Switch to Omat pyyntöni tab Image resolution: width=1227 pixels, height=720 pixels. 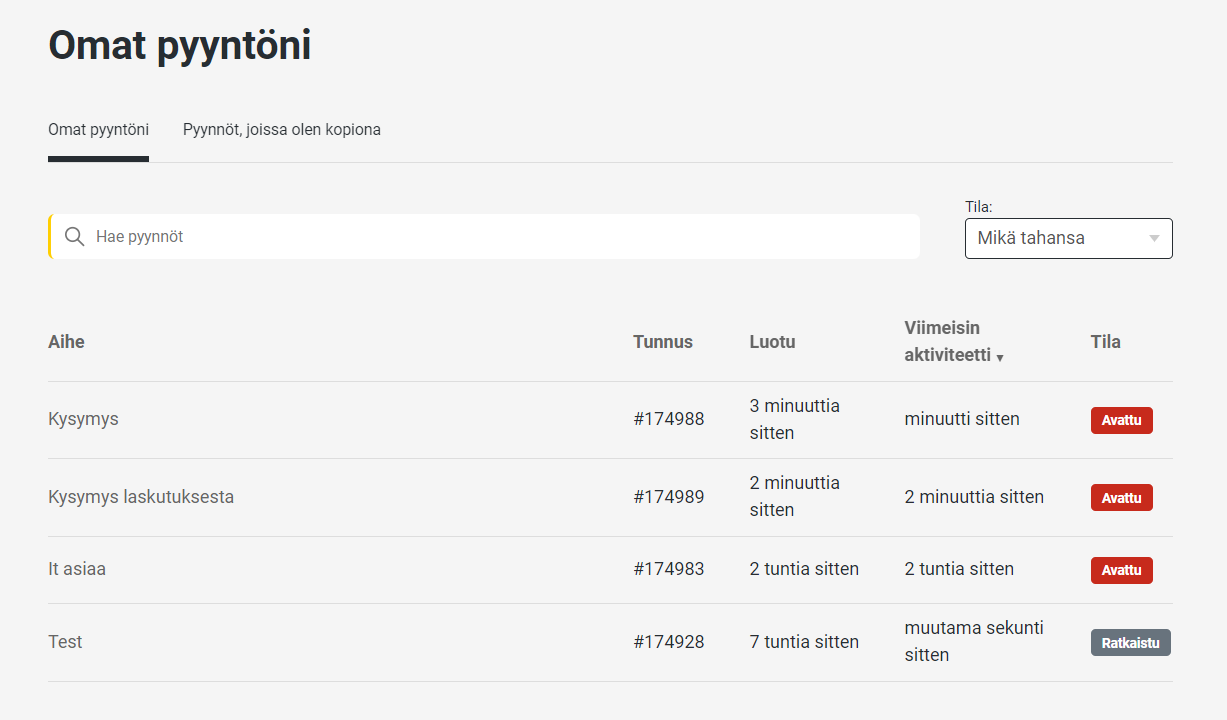click(x=98, y=130)
